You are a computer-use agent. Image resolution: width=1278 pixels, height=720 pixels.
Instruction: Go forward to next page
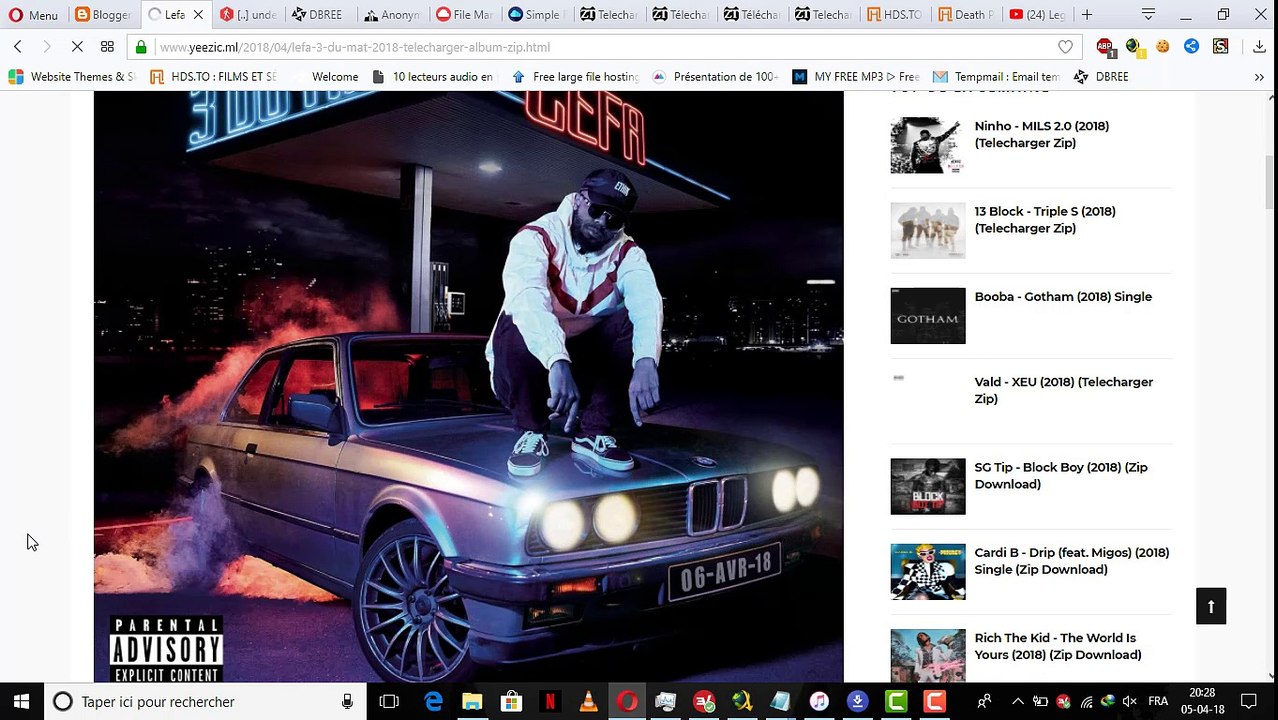click(46, 47)
